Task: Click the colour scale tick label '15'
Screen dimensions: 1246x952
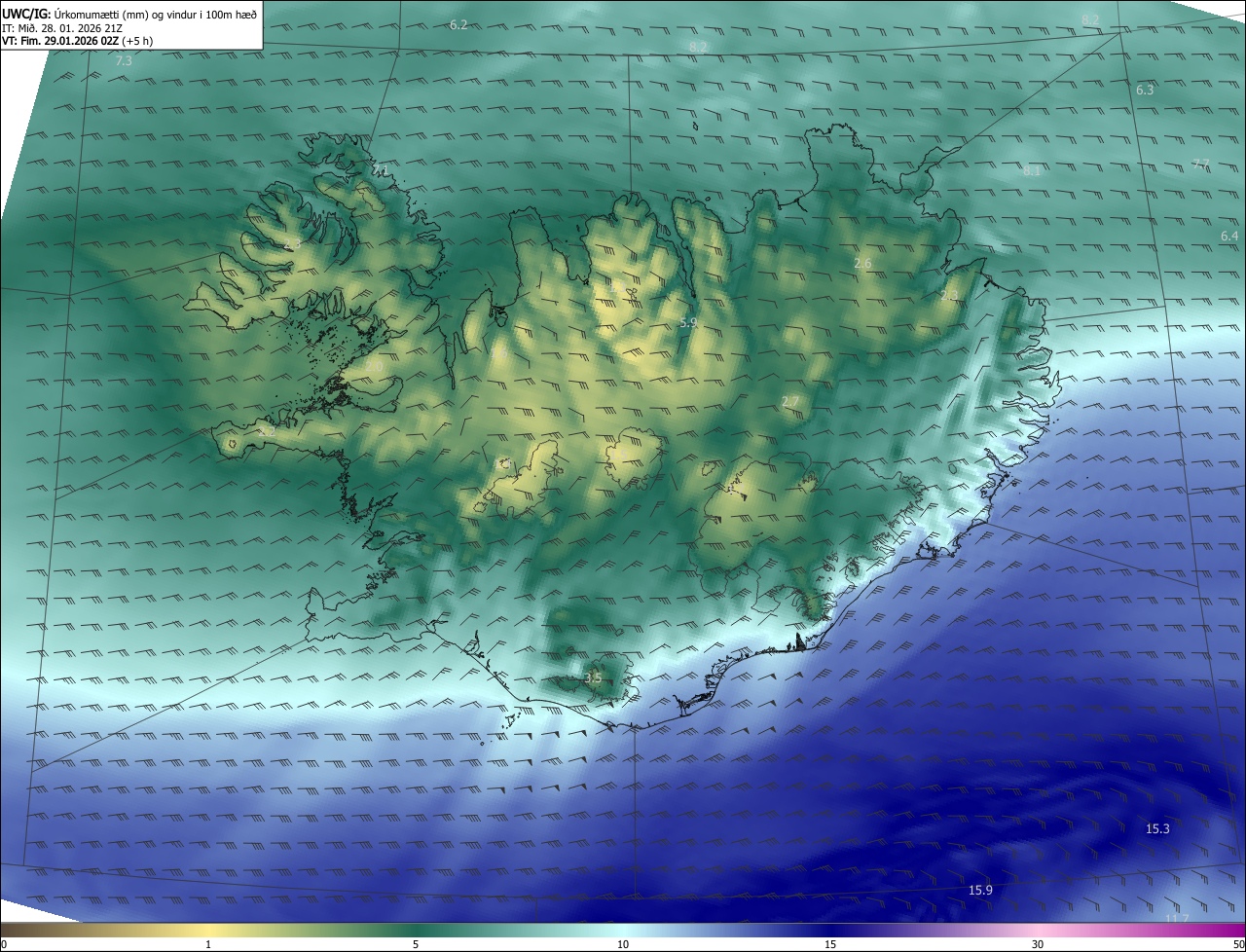Action: pos(830,944)
